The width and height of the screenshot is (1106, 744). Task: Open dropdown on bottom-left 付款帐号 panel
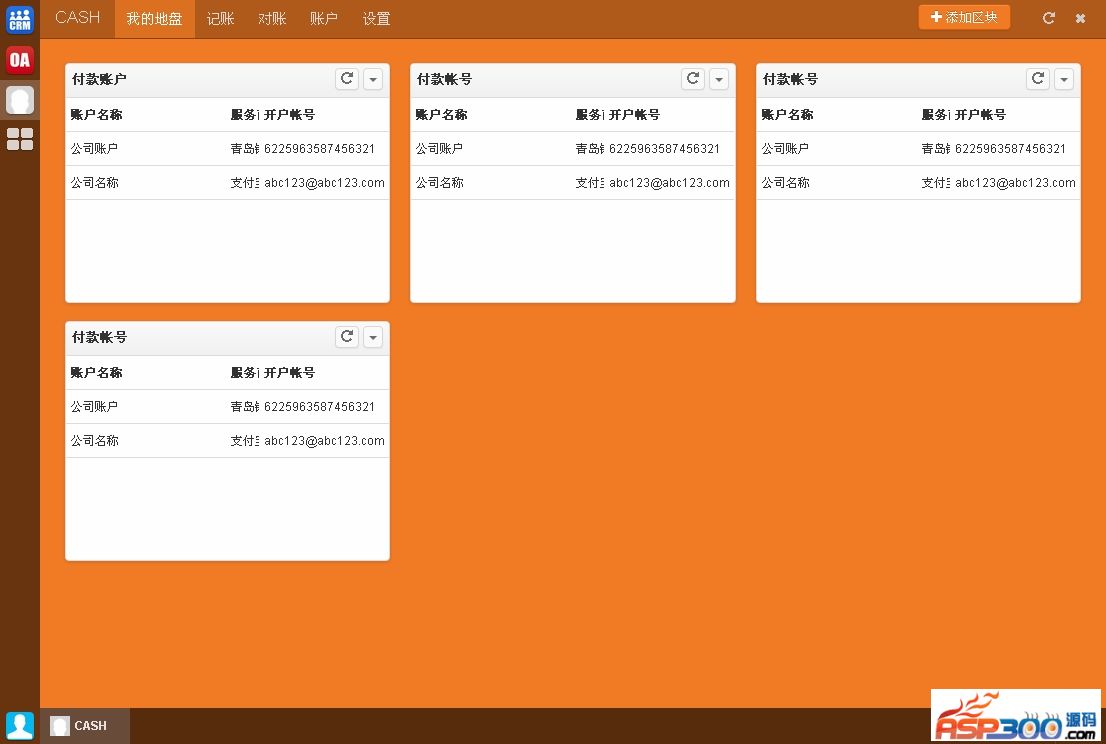point(373,338)
